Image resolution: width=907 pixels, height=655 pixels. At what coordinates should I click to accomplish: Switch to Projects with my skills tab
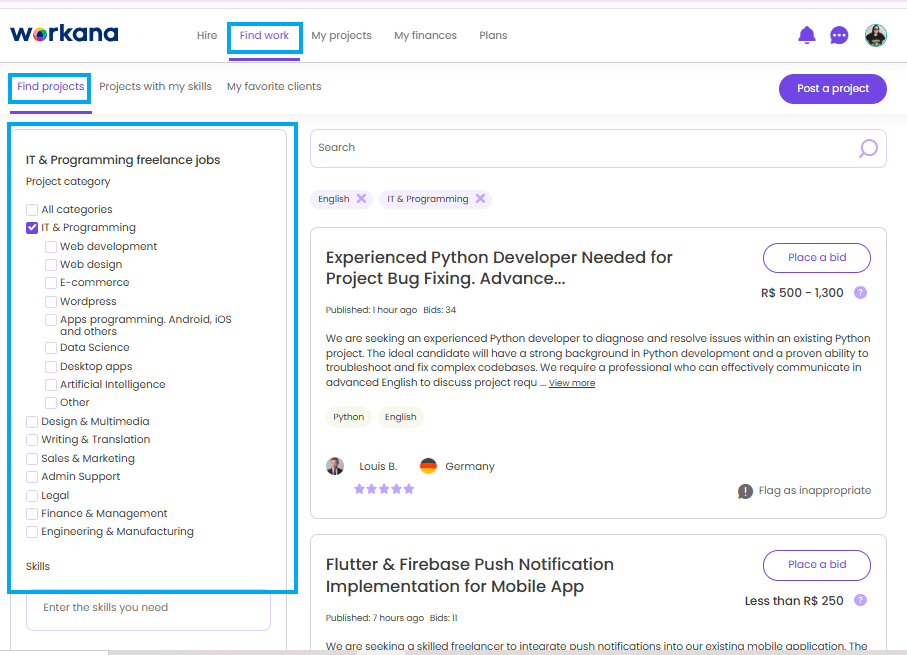155,87
